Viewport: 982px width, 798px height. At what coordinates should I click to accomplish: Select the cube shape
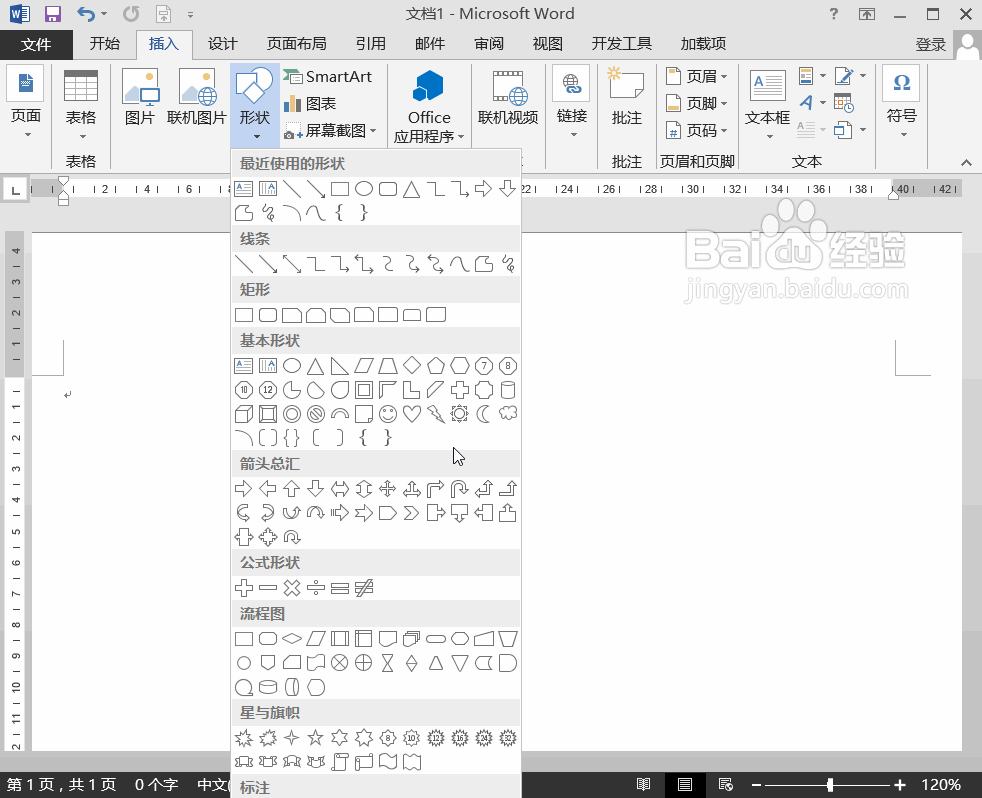244,414
